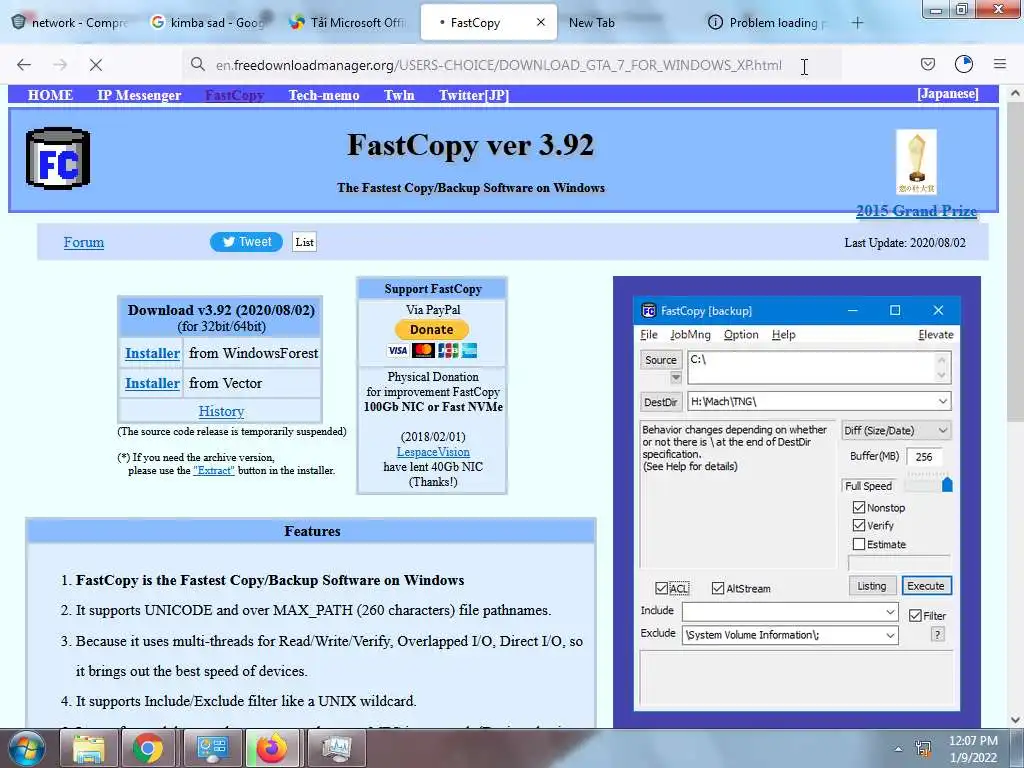The width and height of the screenshot is (1024, 768).
Task: Switch to network - Compre tab
Action: click(x=71, y=23)
